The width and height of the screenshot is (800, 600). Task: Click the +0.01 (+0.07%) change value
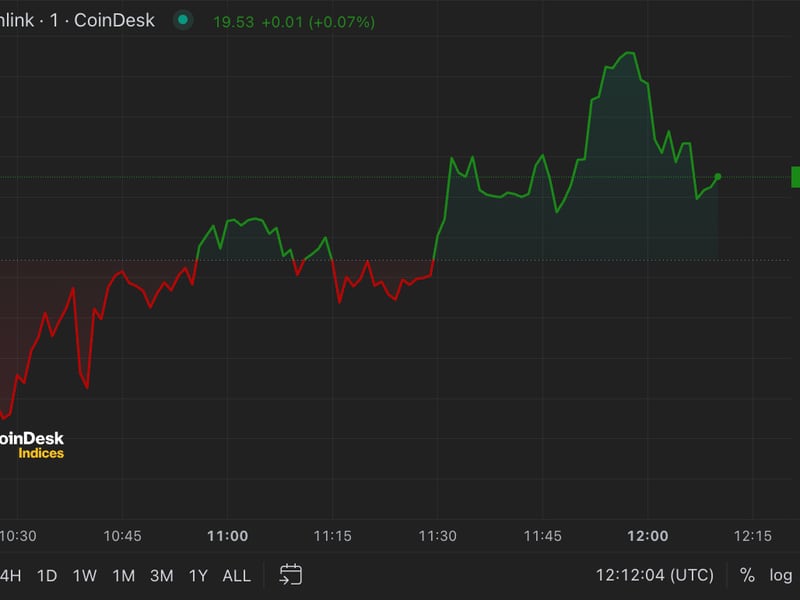(318, 21)
